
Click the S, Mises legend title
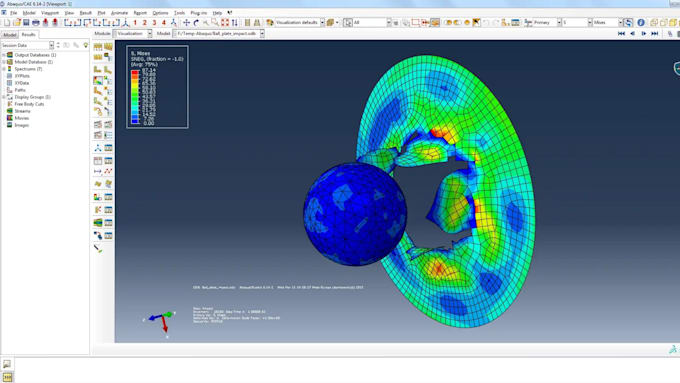[x=141, y=53]
